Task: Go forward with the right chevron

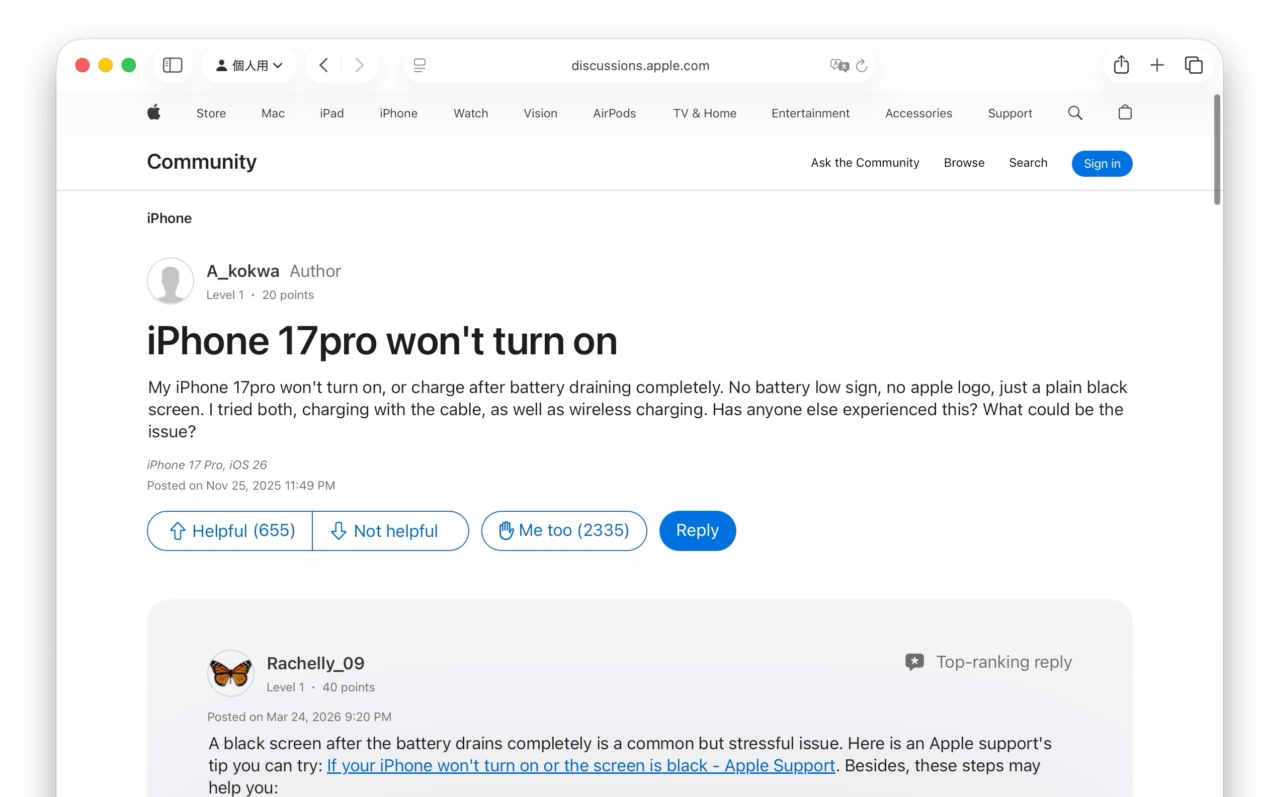Action: coord(359,65)
